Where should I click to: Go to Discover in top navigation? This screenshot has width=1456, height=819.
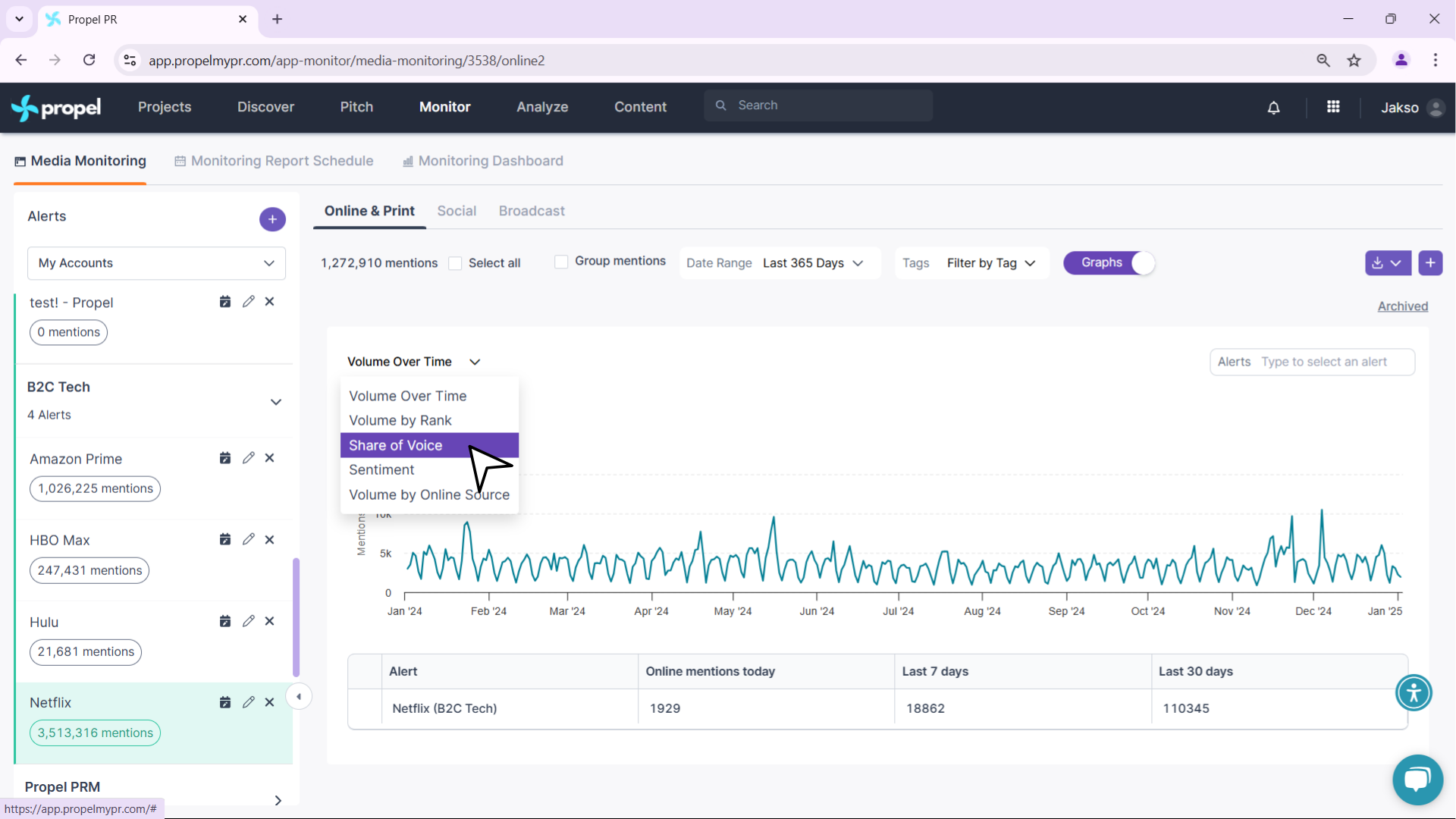265,107
